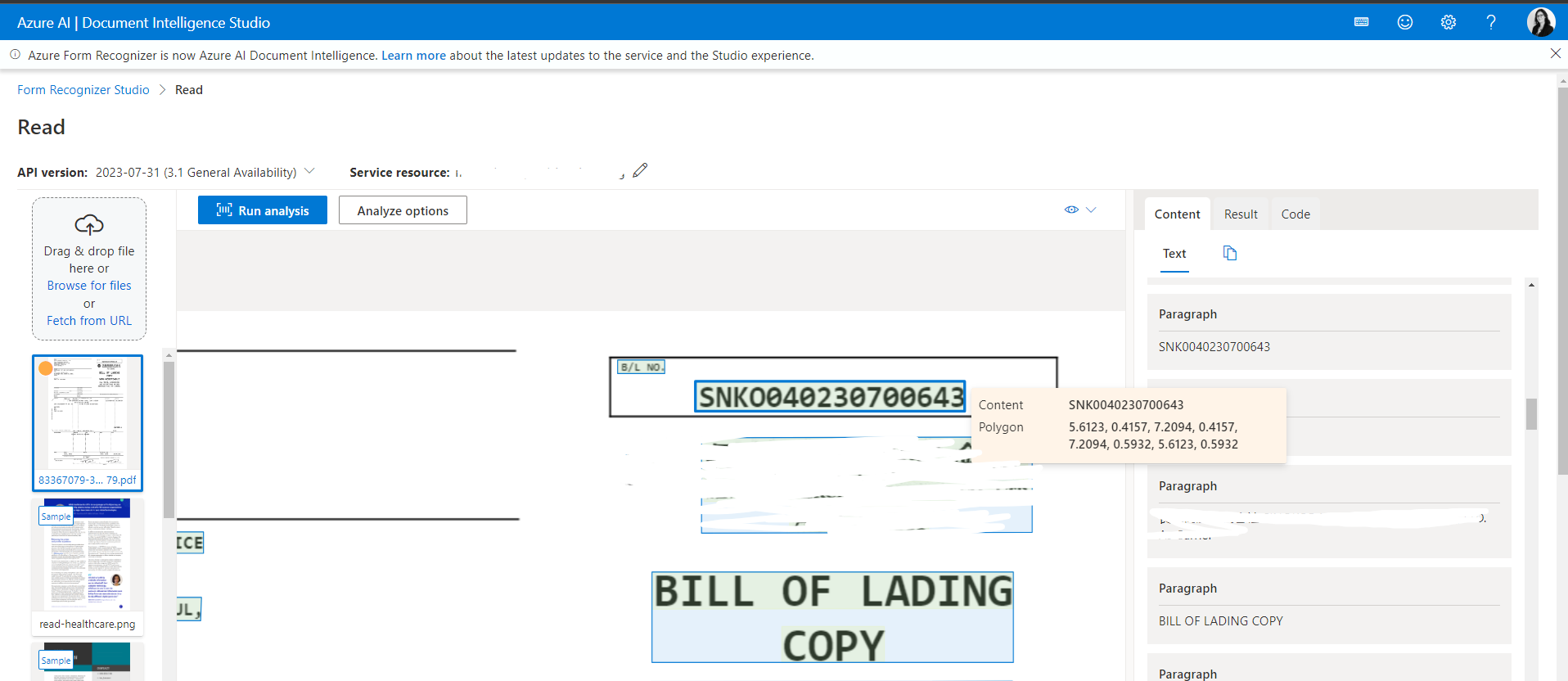
Task: Select the Text sub-tab
Action: tap(1174, 254)
